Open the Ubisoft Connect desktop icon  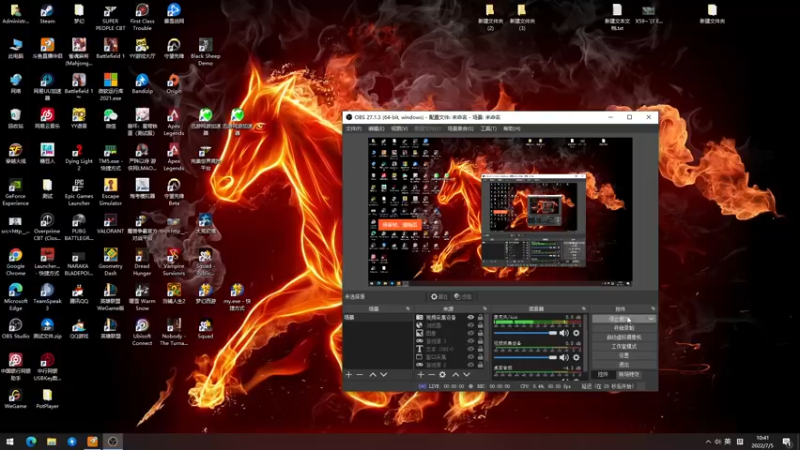point(142,332)
